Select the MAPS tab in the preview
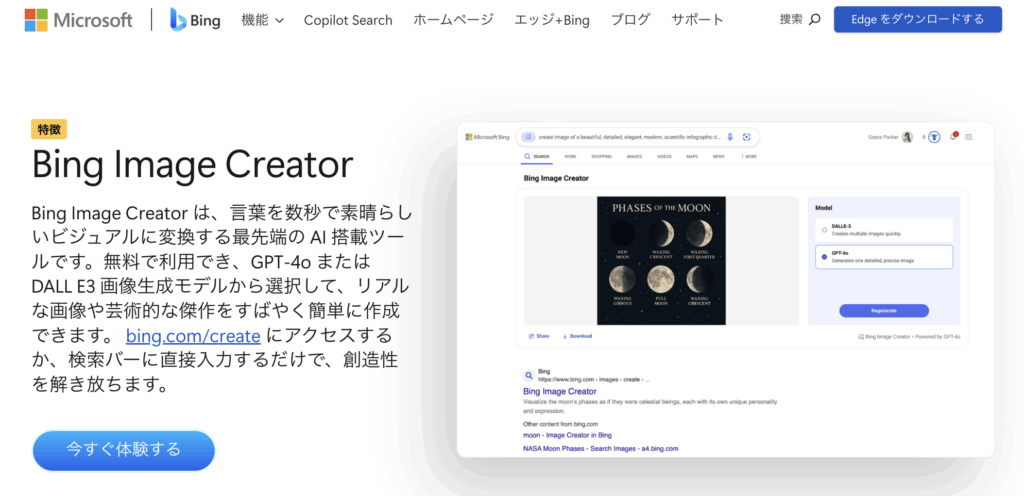Viewport: 1024px width, 496px height. coord(692,157)
